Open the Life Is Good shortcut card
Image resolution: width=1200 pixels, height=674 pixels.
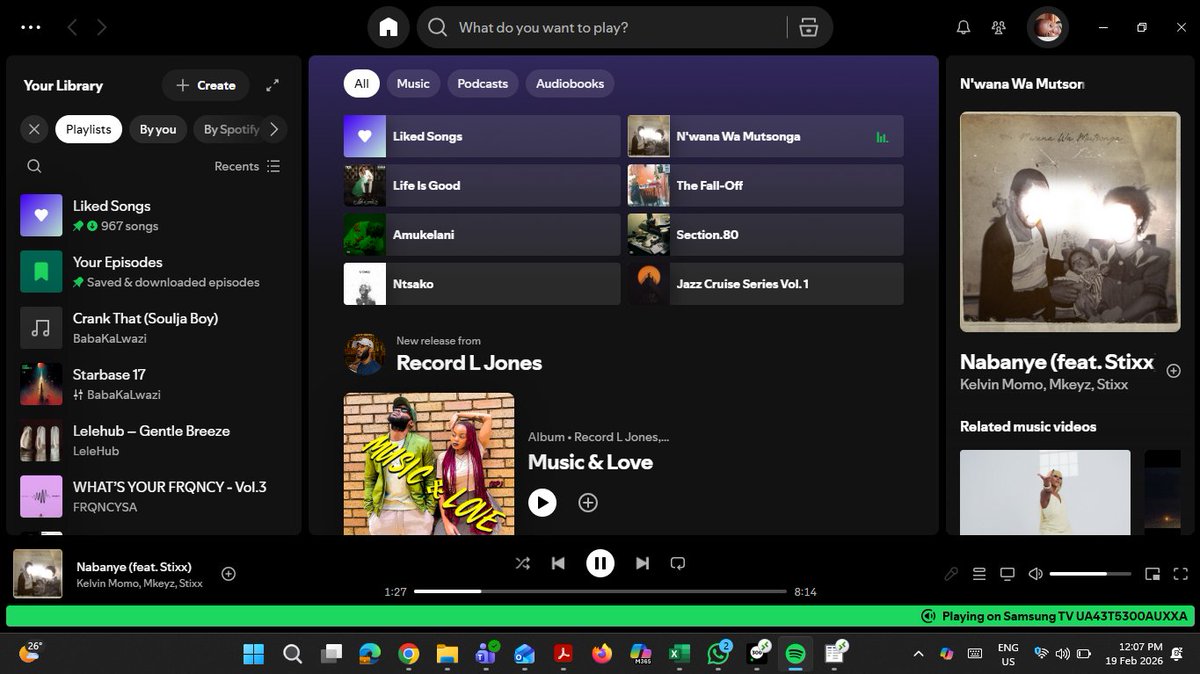tap(482, 185)
